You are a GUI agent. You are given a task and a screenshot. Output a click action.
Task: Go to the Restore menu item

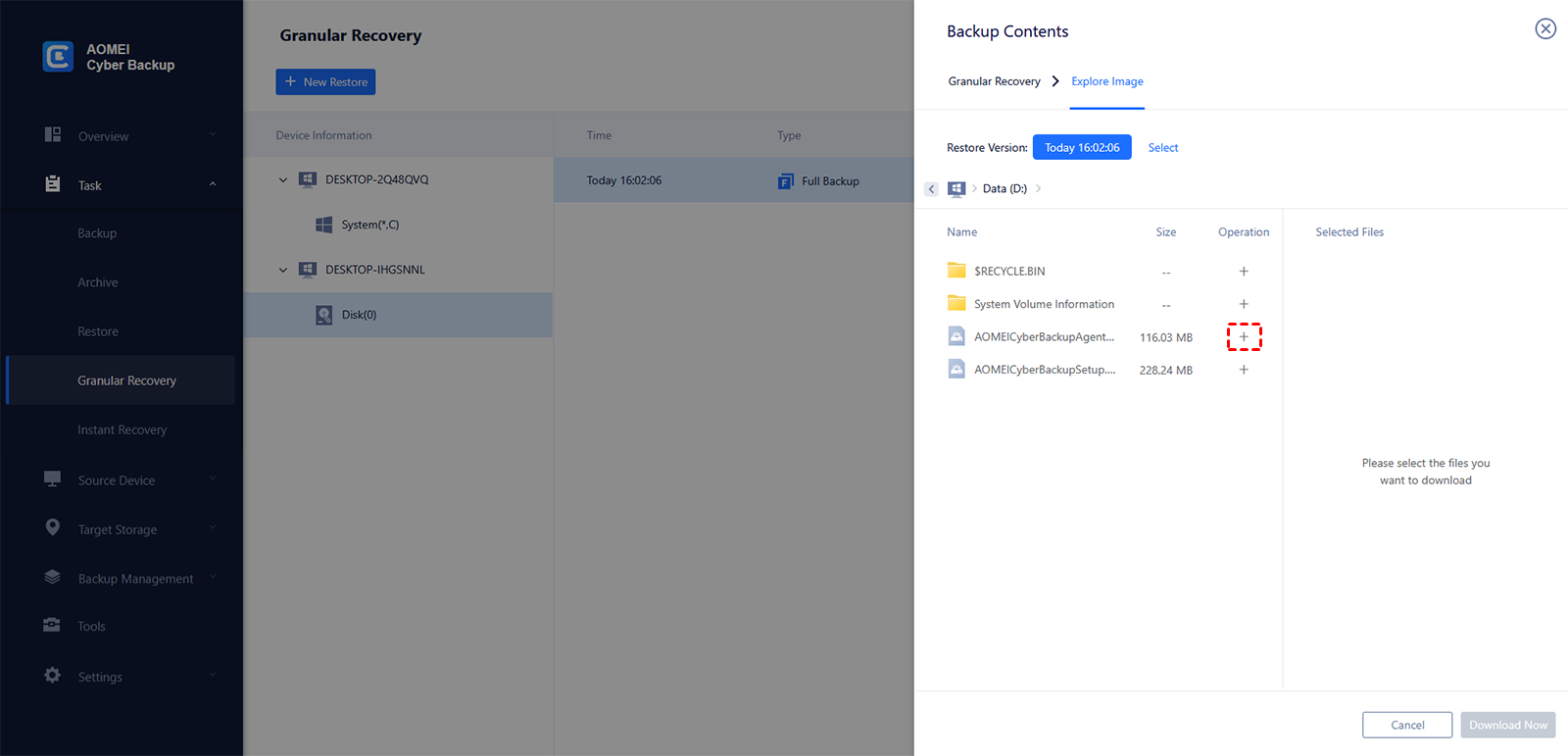click(98, 331)
